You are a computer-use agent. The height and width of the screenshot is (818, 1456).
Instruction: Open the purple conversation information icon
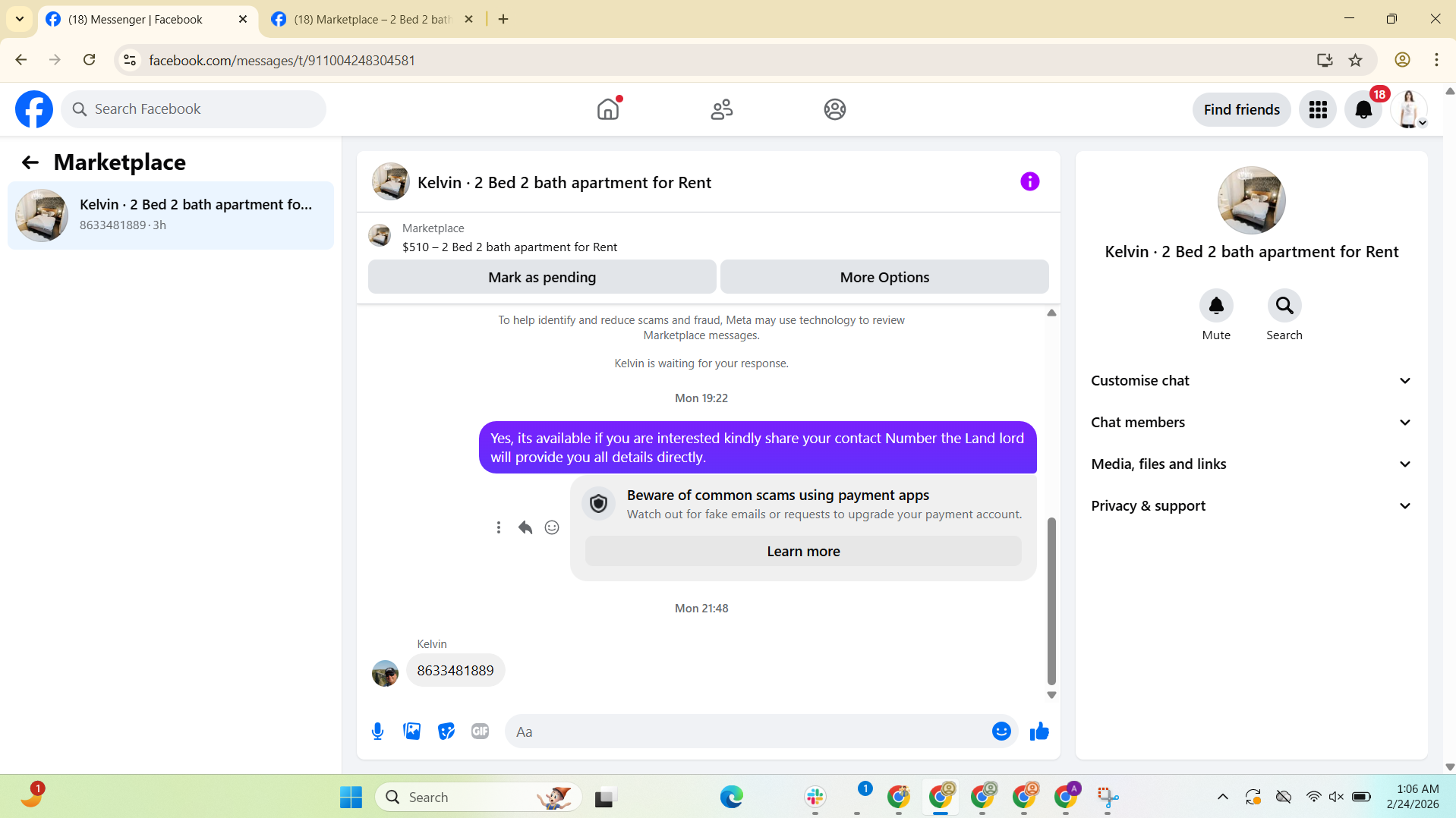[x=1029, y=181]
